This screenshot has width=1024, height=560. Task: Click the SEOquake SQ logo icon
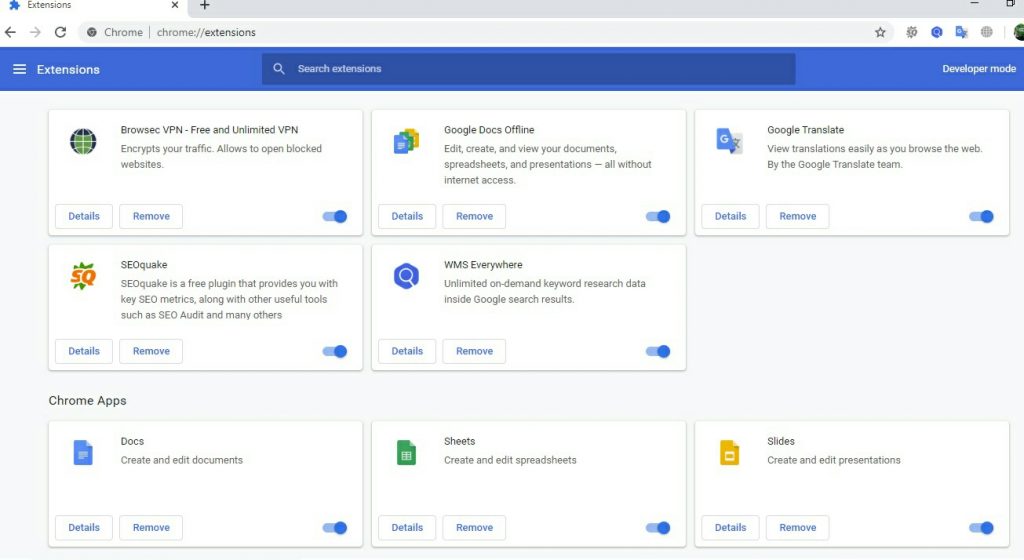[83, 276]
